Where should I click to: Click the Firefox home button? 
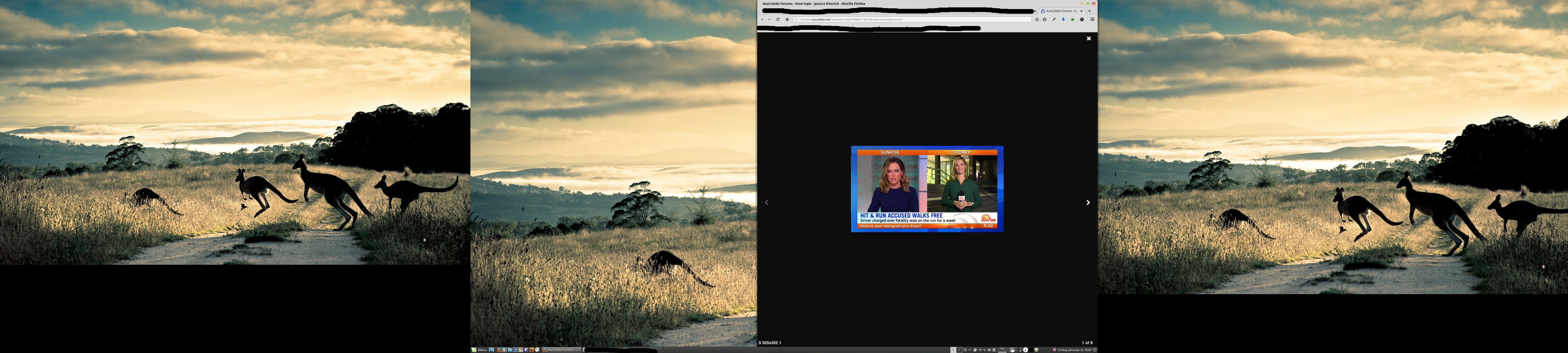tap(786, 19)
